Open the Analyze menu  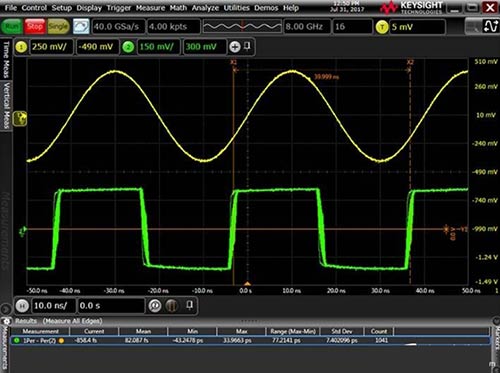(205, 8)
